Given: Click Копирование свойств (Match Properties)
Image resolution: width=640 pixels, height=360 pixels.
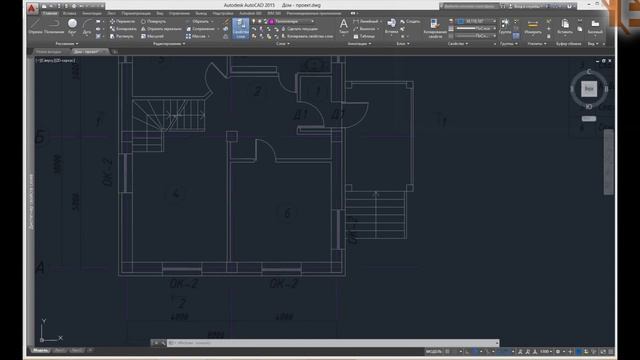Looking at the screenshot, I should click(x=435, y=29).
